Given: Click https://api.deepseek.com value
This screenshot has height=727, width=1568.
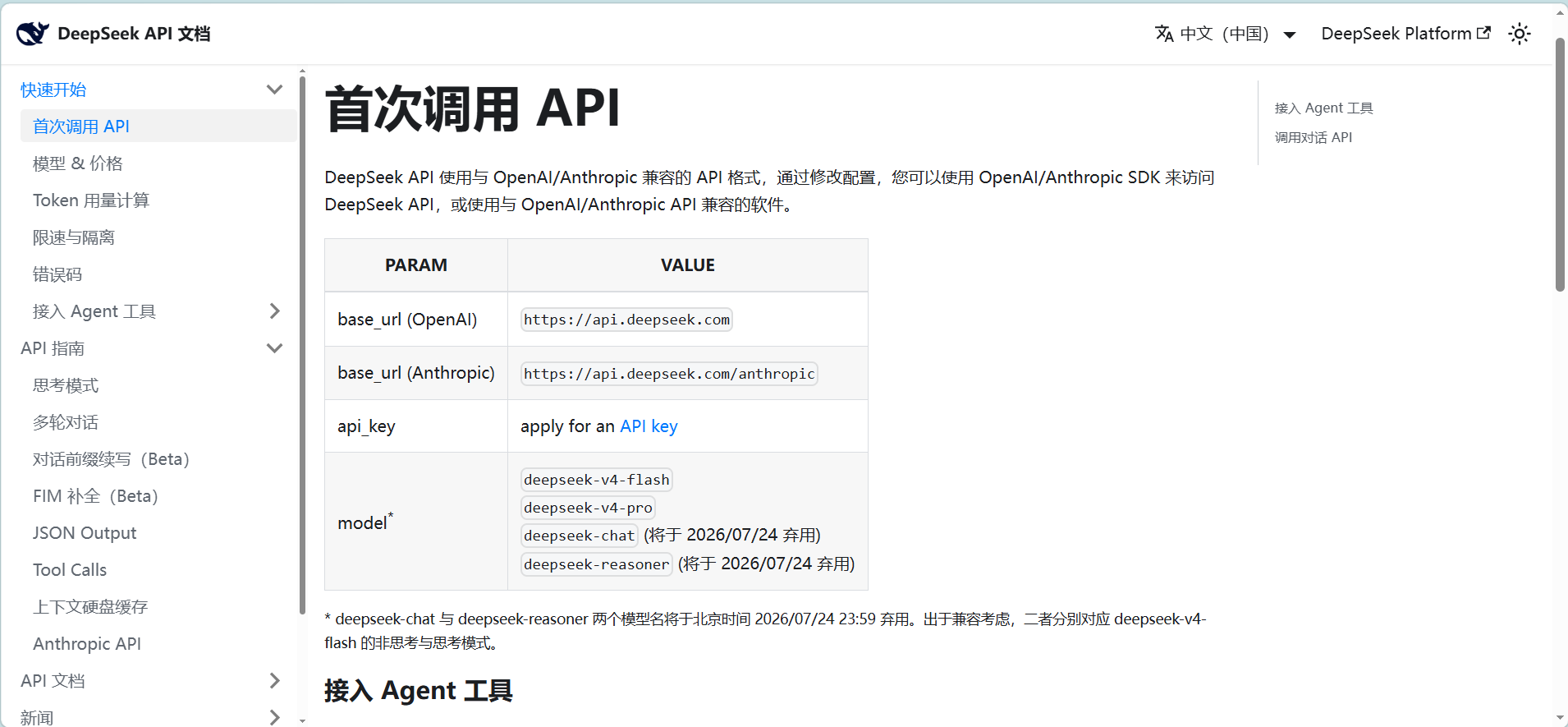Looking at the screenshot, I should [x=626, y=320].
